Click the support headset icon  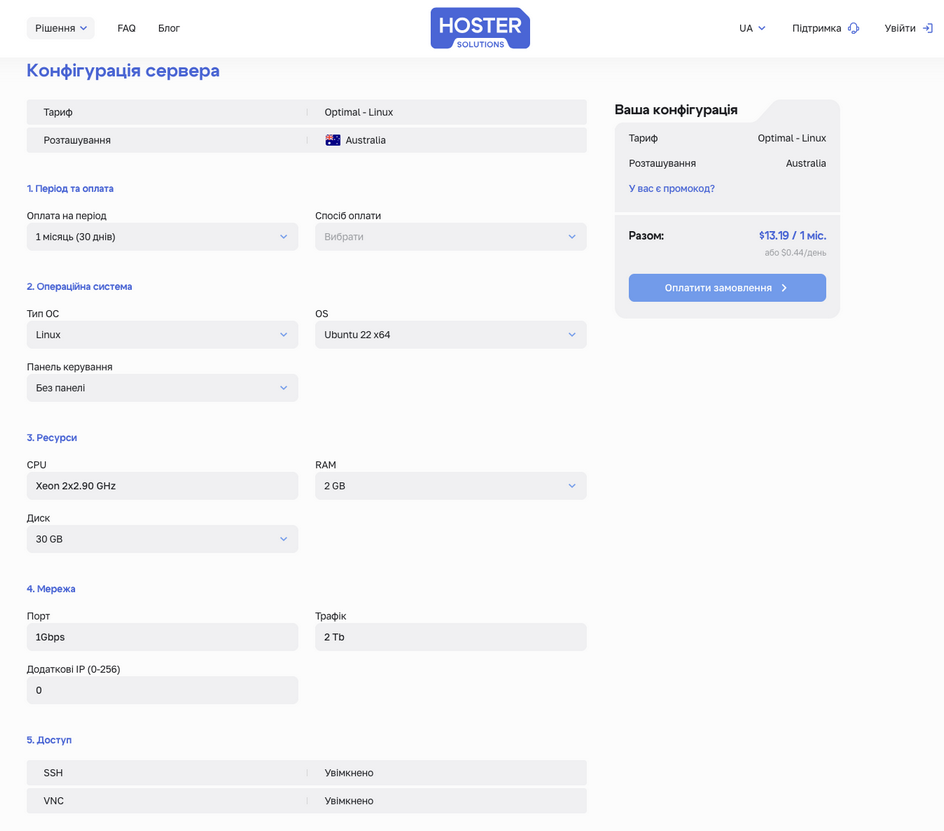coord(853,29)
